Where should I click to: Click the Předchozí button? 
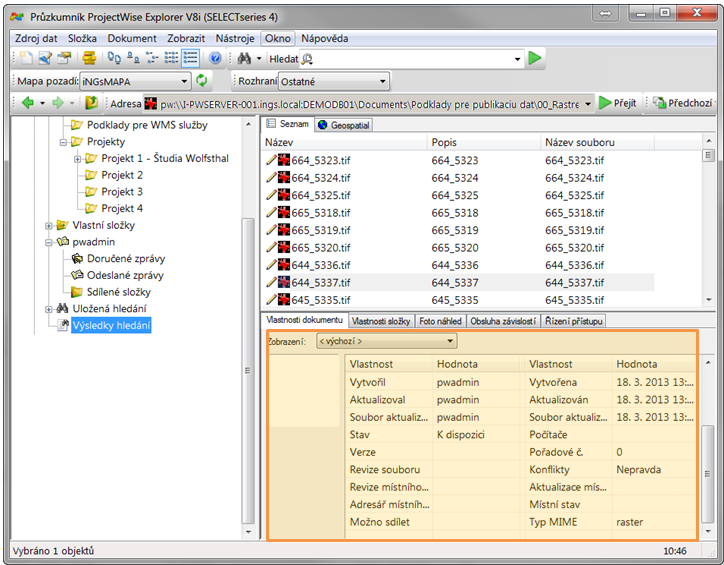pos(683,103)
